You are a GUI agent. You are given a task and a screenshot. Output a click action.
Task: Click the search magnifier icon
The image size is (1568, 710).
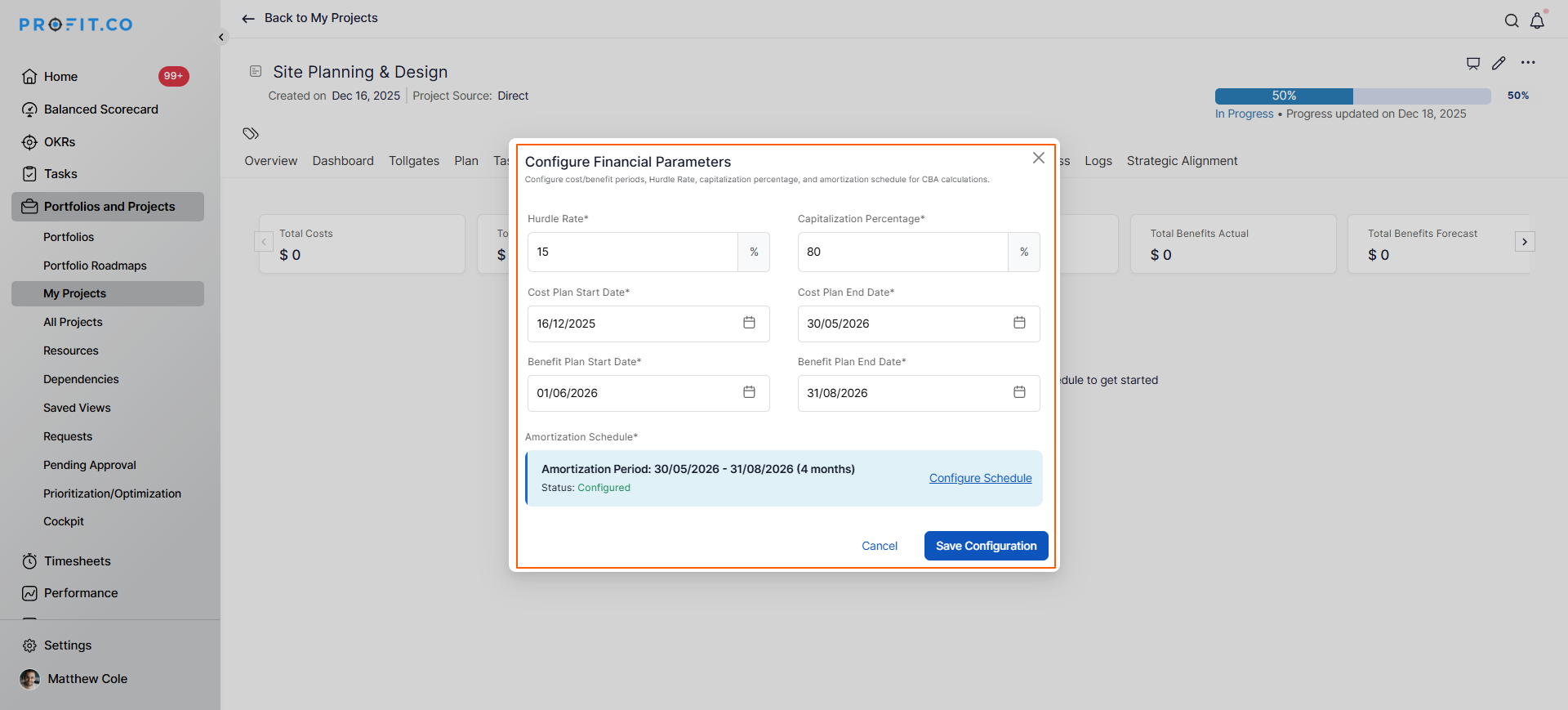pos(1512,21)
